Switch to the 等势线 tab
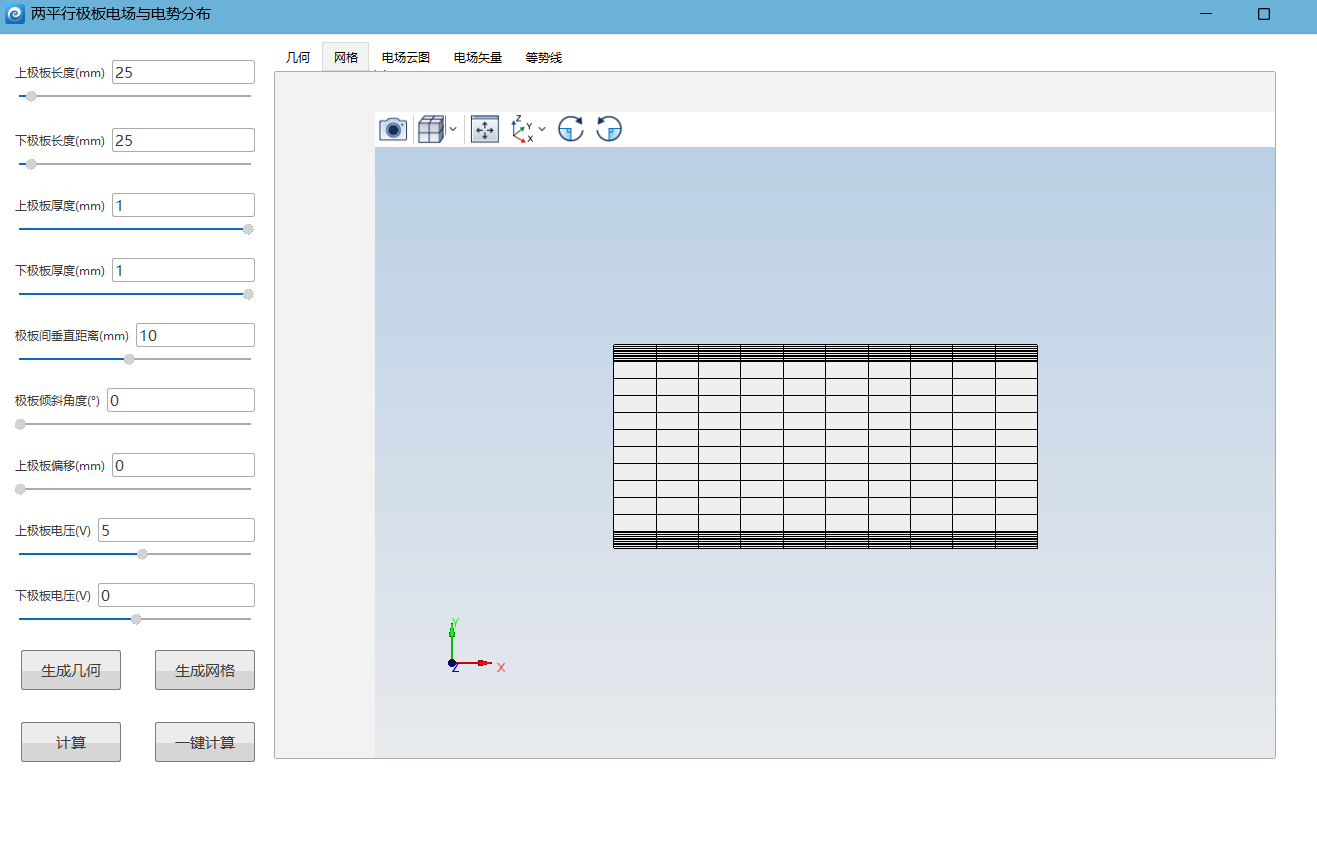1317x855 pixels. [544, 58]
